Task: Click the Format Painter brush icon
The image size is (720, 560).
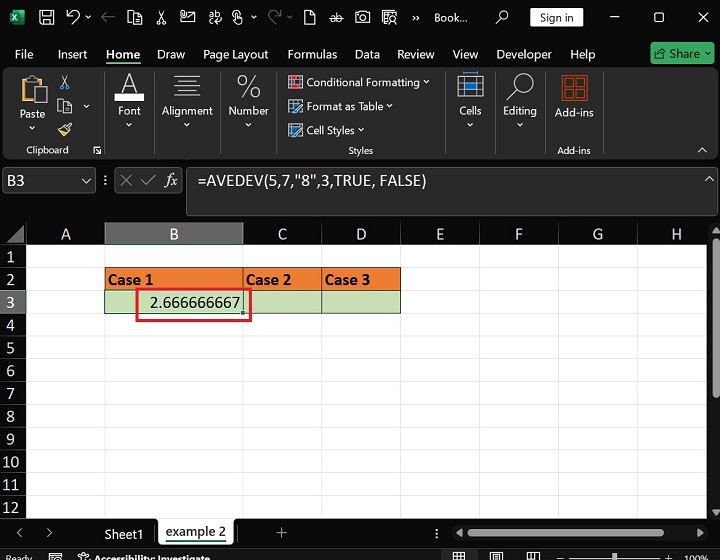Action: (x=65, y=129)
